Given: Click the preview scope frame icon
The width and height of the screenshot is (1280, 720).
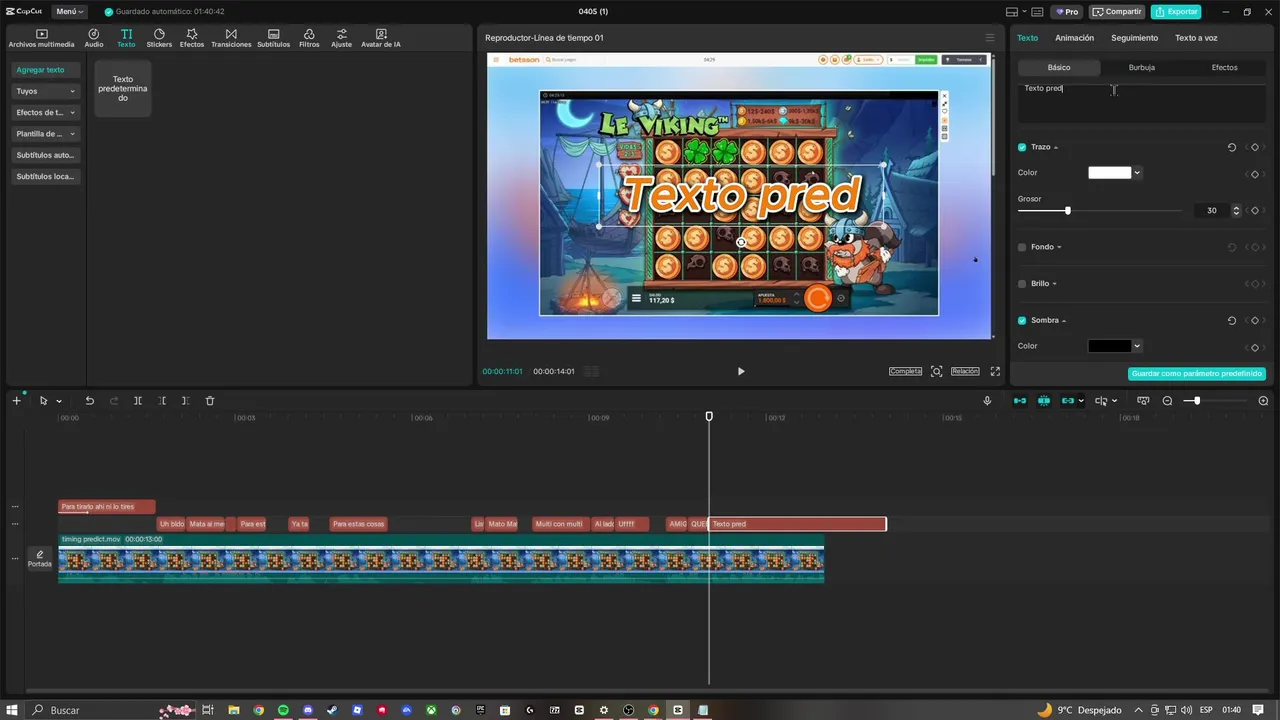Looking at the screenshot, I should (x=936, y=371).
